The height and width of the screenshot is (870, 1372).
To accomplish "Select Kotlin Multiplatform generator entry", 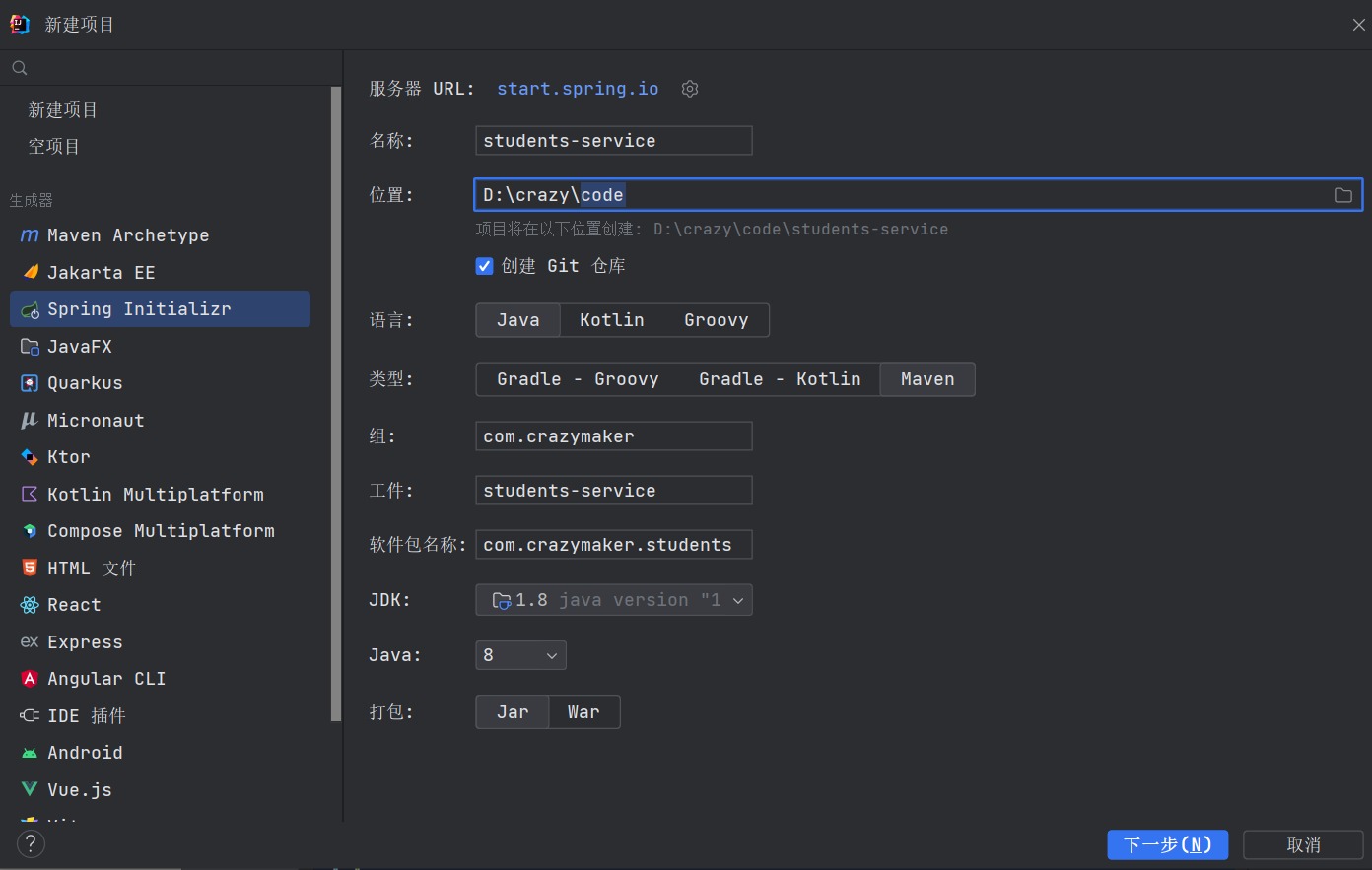I will pyautogui.click(x=160, y=494).
